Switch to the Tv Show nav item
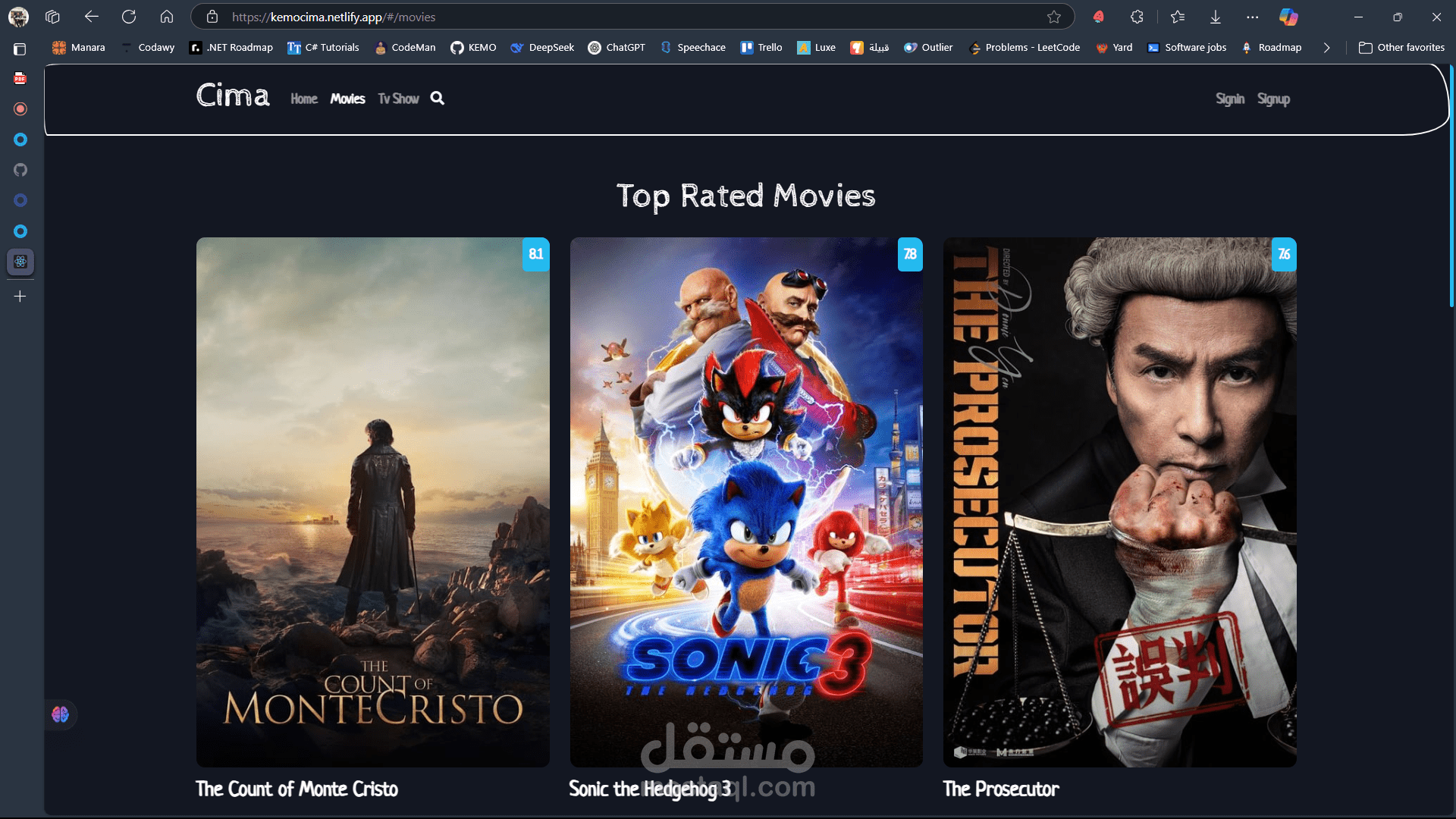1456x819 pixels. [x=398, y=99]
